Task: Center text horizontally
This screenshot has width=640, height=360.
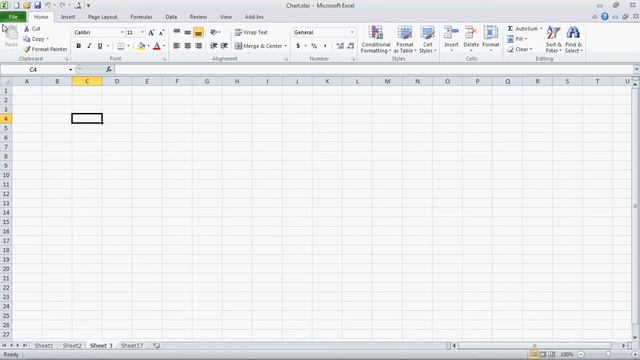Action: pos(187,46)
